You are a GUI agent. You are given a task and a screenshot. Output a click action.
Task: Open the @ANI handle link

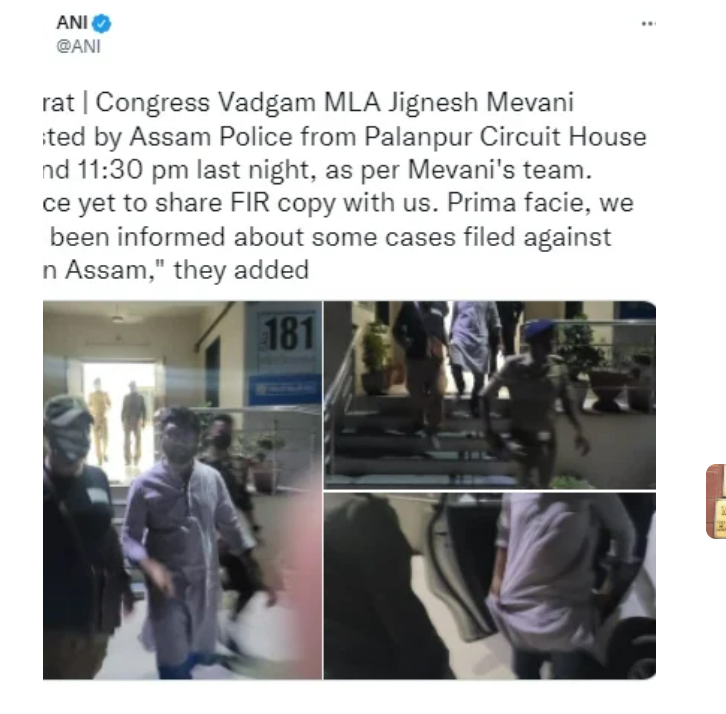78,46
